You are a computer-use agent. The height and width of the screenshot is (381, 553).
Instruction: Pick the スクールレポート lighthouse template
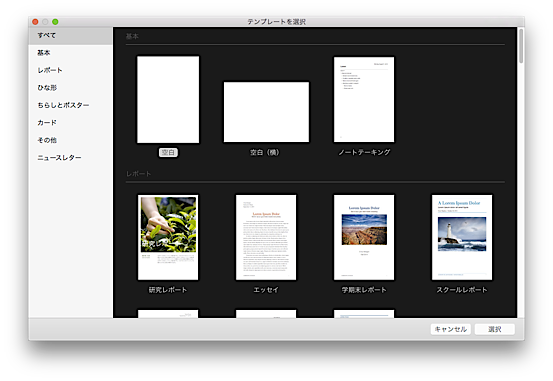point(462,237)
